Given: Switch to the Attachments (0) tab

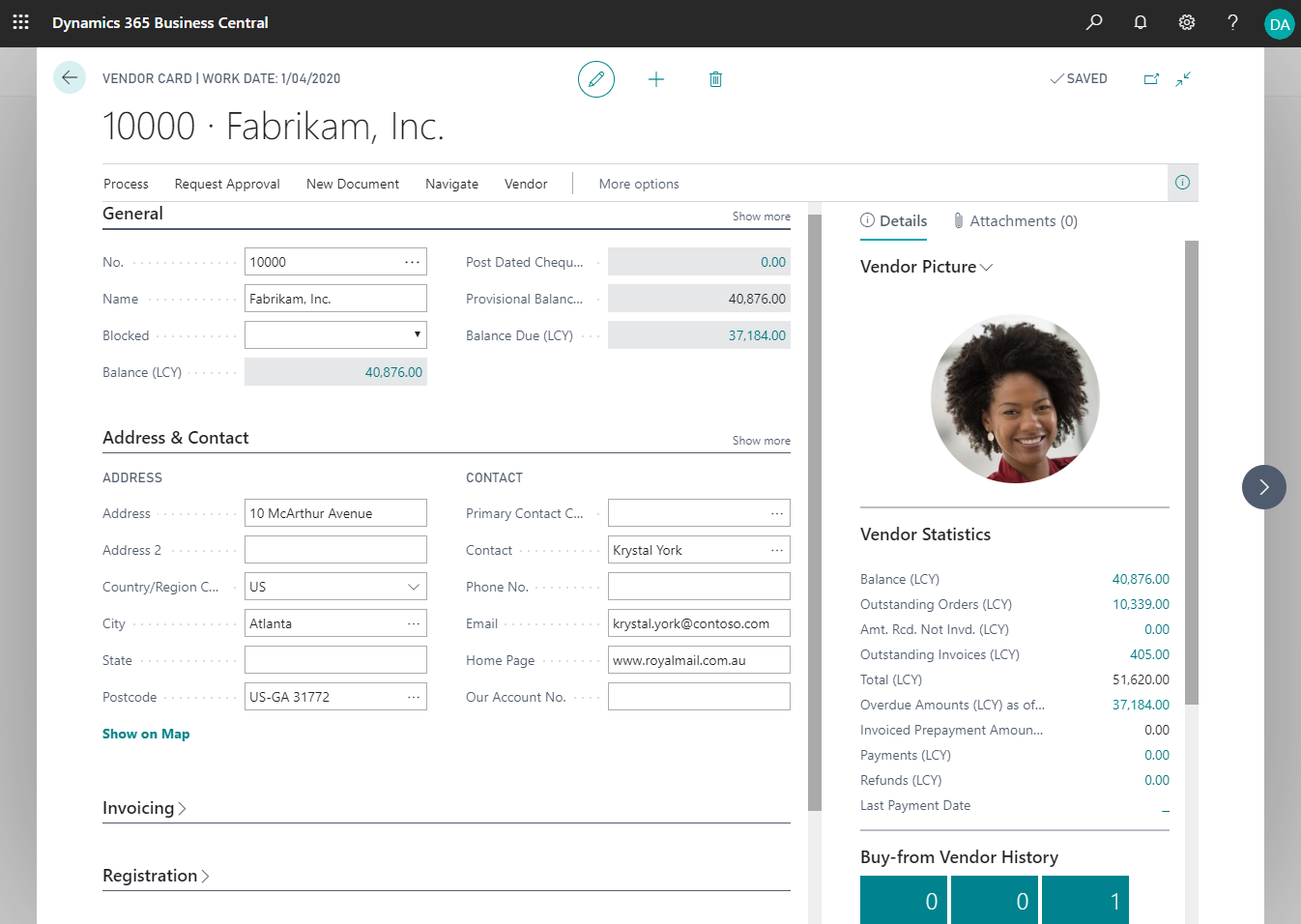Looking at the screenshot, I should [x=1015, y=221].
